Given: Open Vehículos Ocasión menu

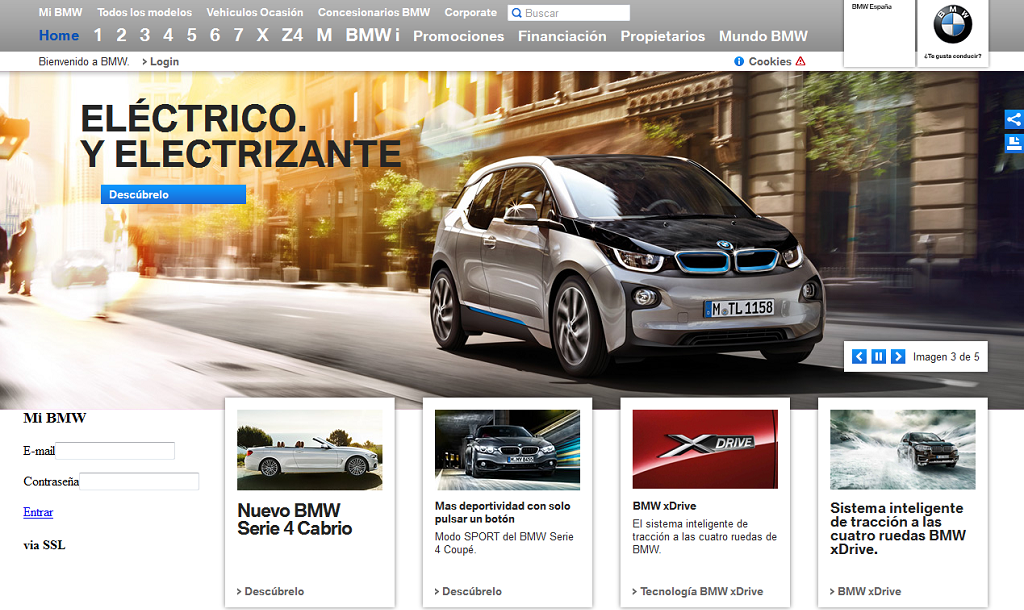Looking at the screenshot, I should point(255,12).
